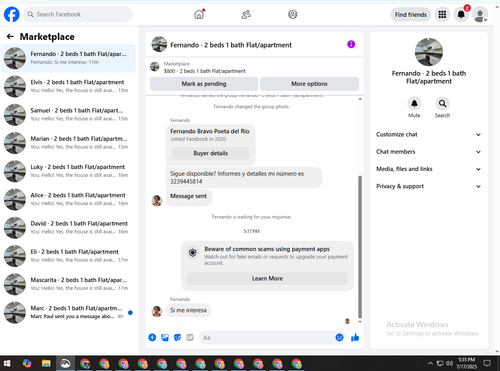Open the emoji picker in message box
Viewport: 500px width, 371px height.
[339, 337]
